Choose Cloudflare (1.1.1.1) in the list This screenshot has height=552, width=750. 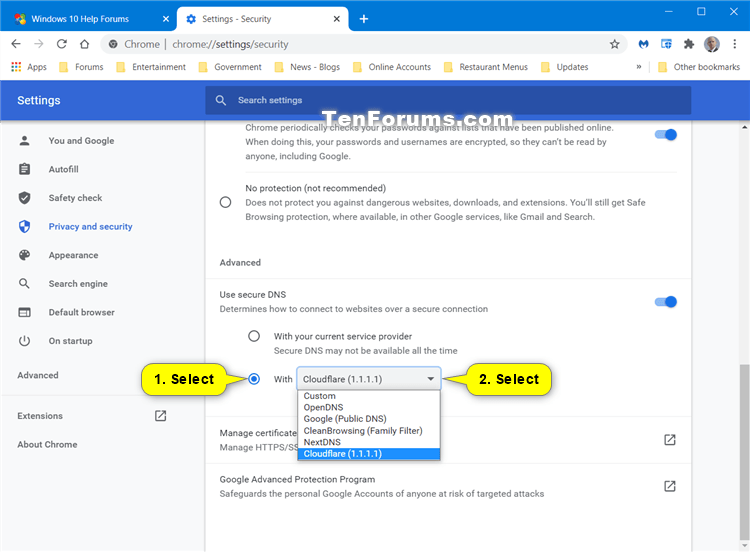pyautogui.click(x=368, y=454)
